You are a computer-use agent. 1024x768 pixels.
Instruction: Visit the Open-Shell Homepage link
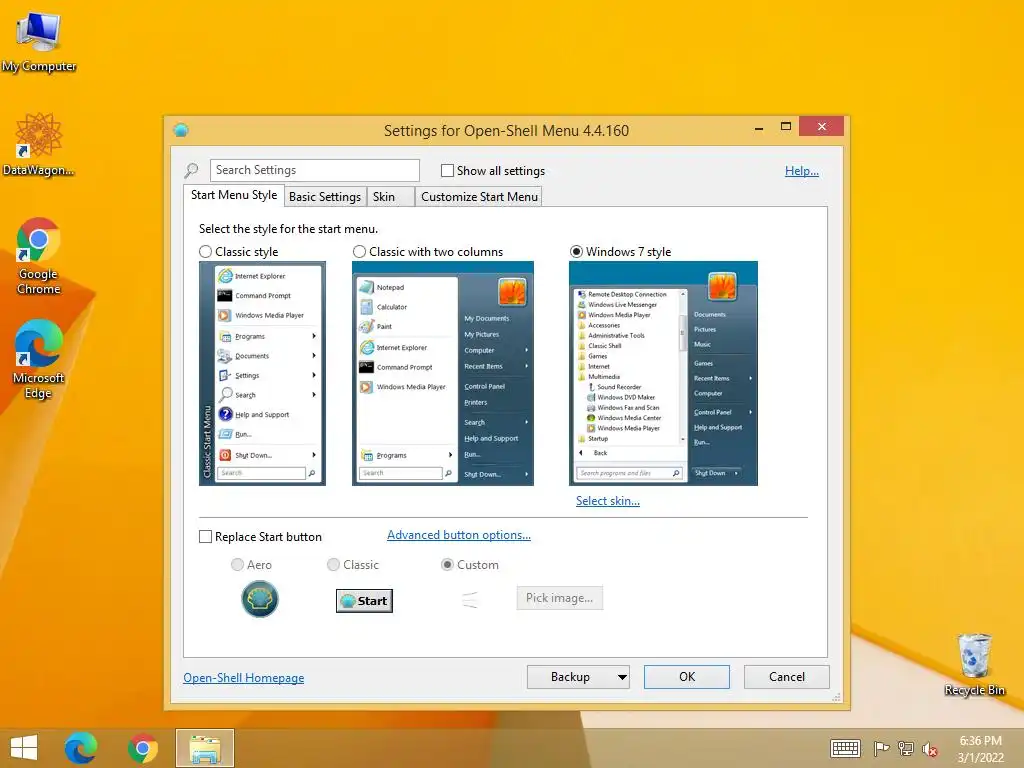(244, 678)
